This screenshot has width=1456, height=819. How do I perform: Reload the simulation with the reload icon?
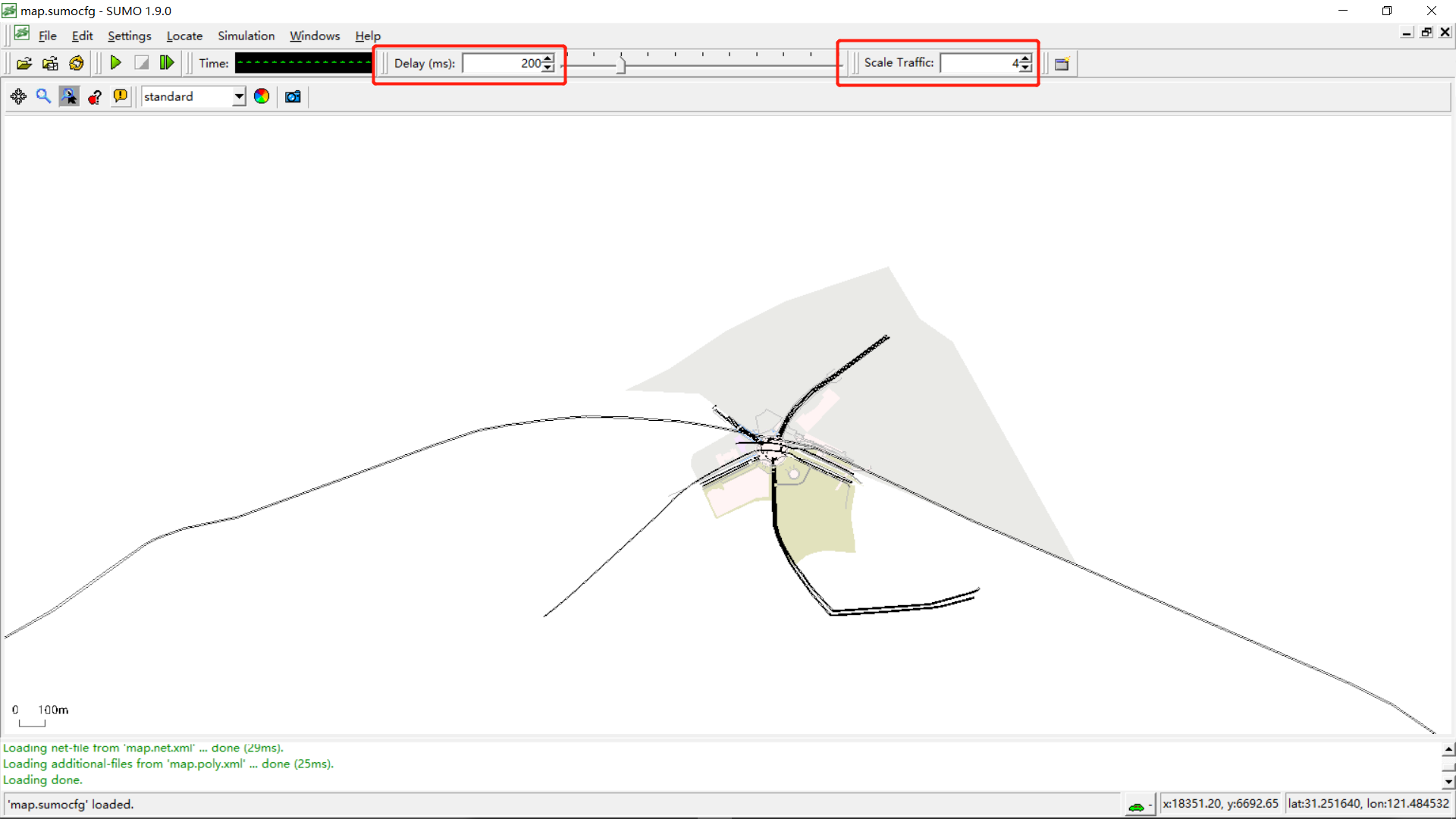click(x=76, y=63)
